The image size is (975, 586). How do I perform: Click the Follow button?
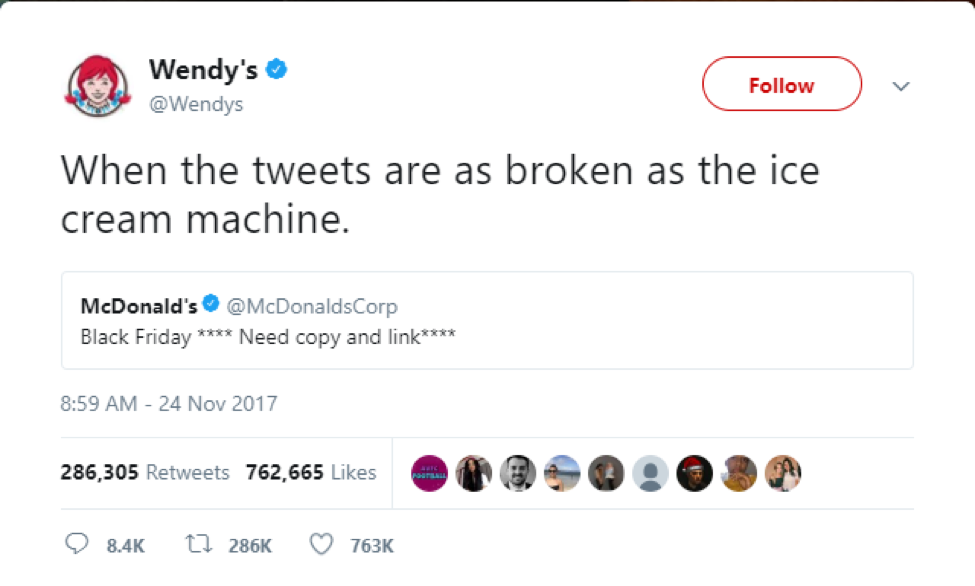click(781, 84)
